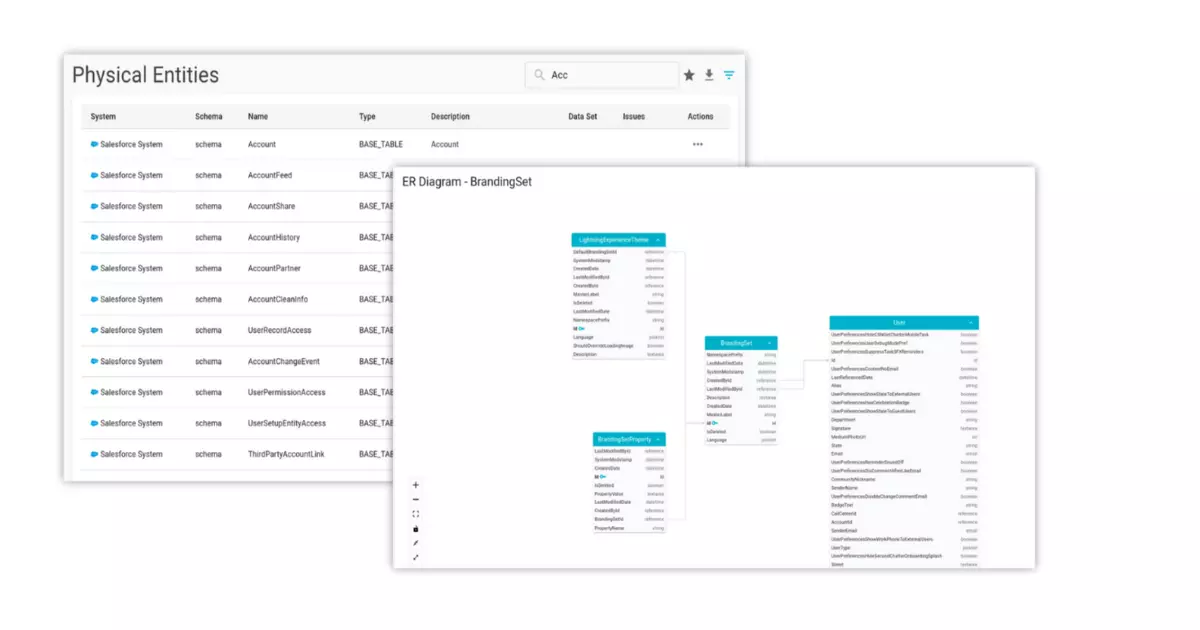Click the magnifier search icon
Image resolution: width=1200 pixels, height=630 pixels.
pos(540,75)
